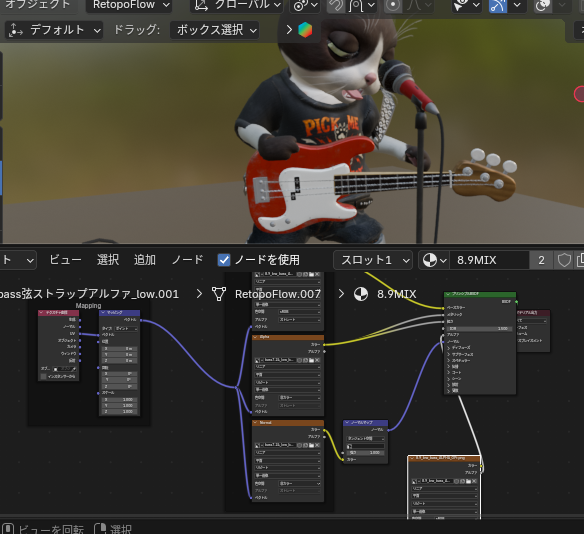Click the red circle gizmo at the viewport edge

point(579,94)
